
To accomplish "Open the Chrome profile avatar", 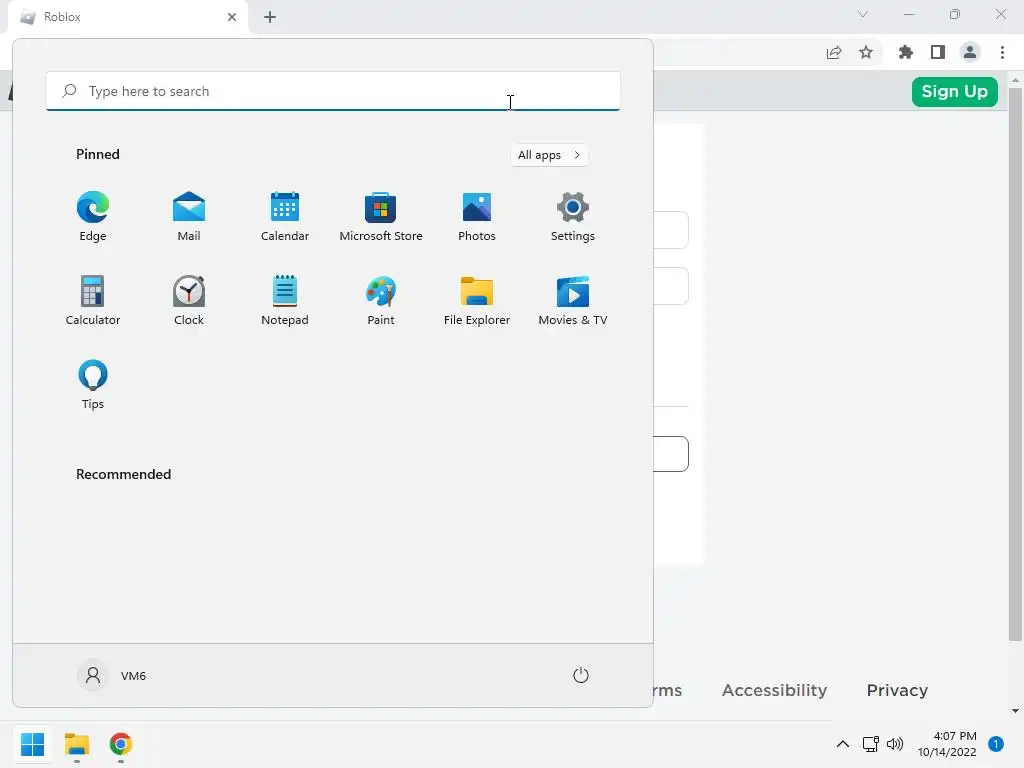I will pyautogui.click(x=970, y=52).
